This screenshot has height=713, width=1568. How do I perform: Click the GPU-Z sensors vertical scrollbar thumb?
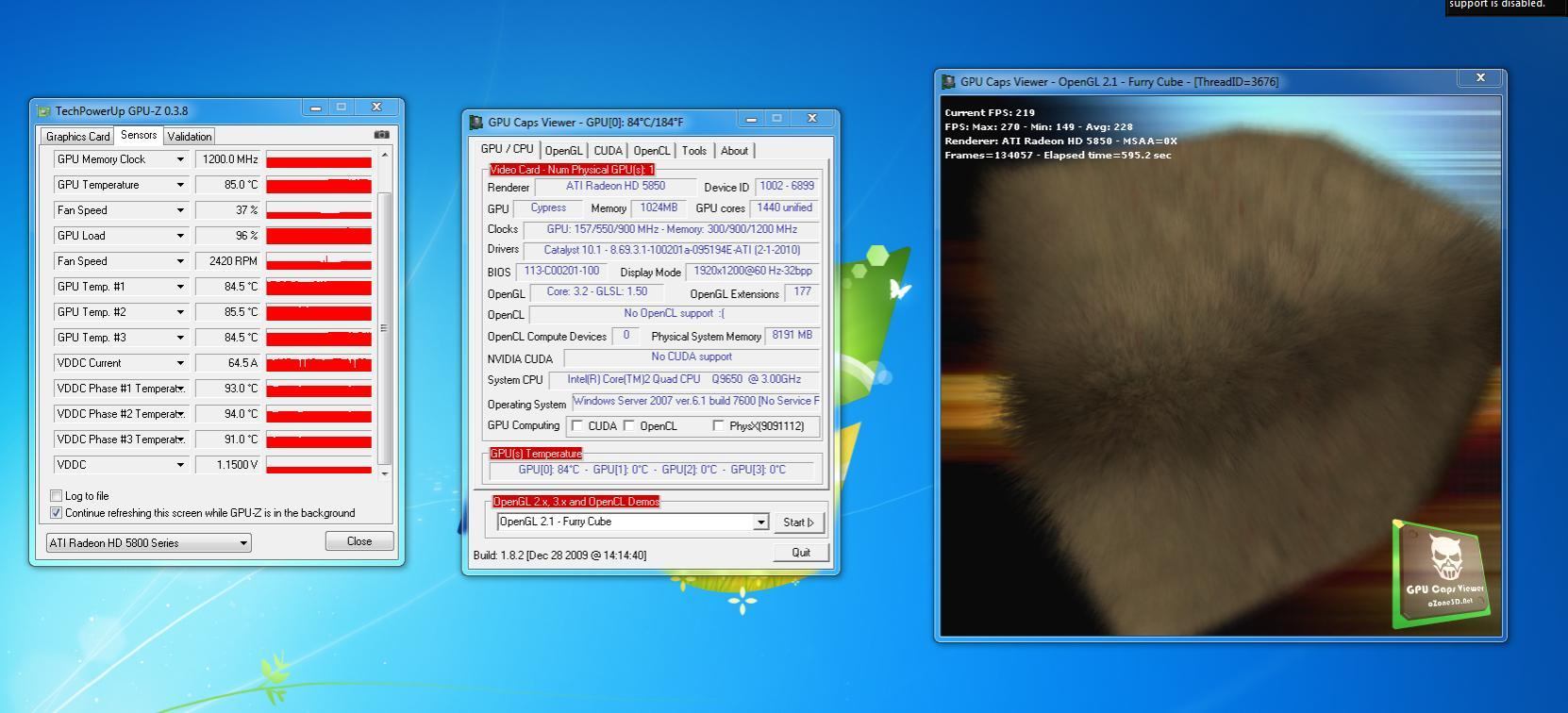pos(384,327)
